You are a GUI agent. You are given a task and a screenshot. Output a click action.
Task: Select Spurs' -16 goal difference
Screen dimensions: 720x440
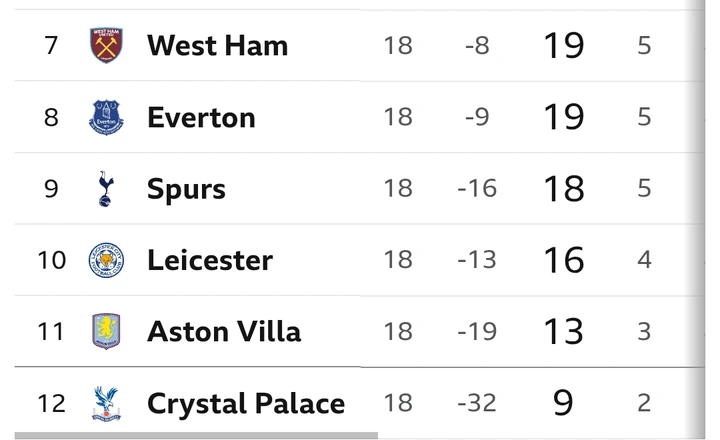tap(477, 188)
